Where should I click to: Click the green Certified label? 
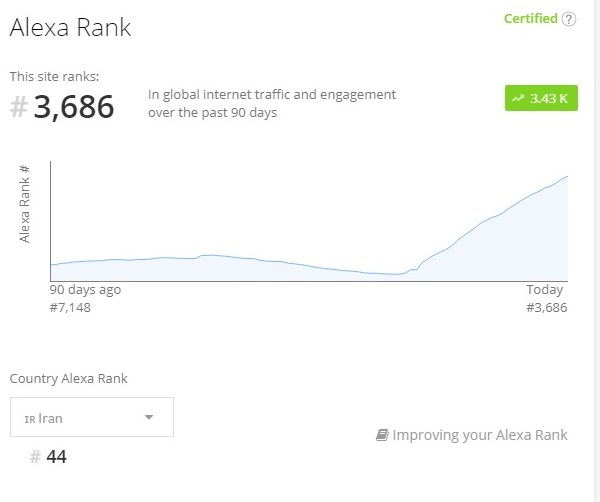[x=530, y=19]
